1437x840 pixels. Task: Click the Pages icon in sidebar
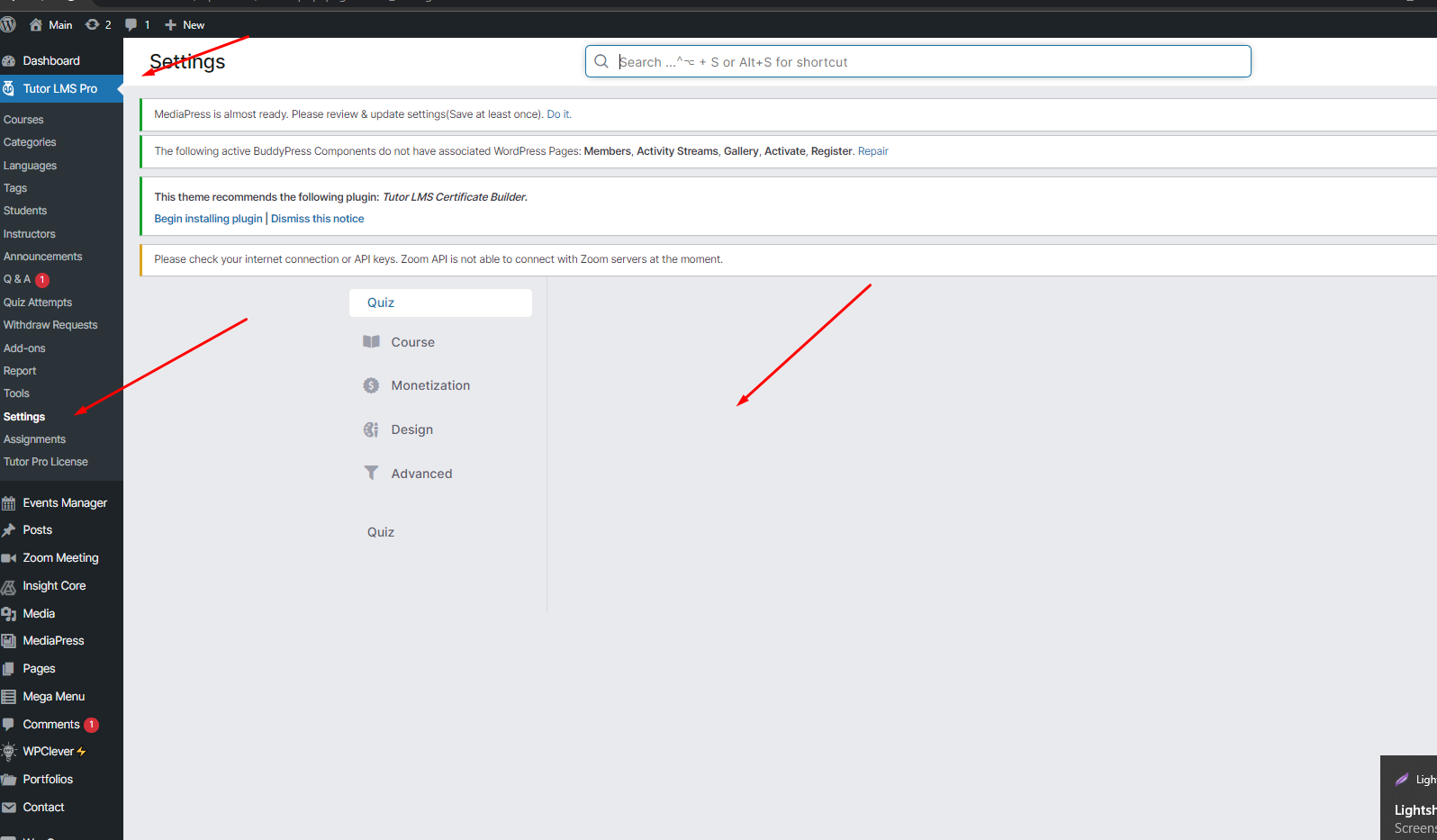coord(9,669)
